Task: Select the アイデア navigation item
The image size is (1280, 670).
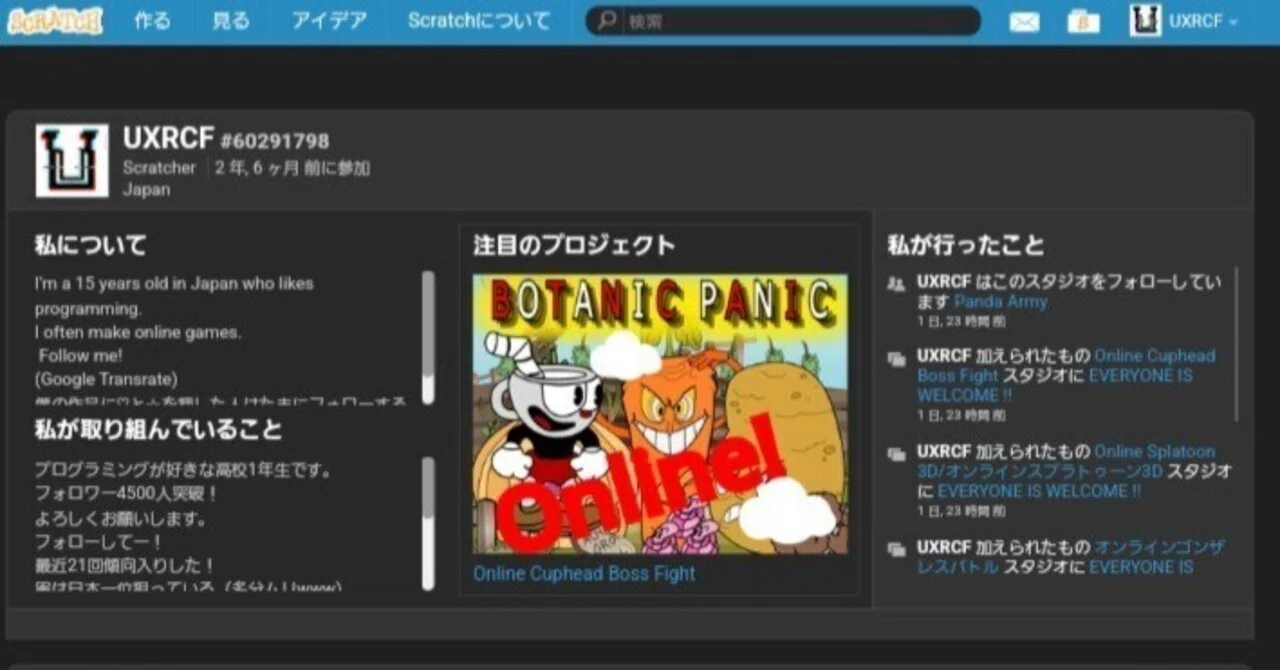Action: click(x=329, y=21)
